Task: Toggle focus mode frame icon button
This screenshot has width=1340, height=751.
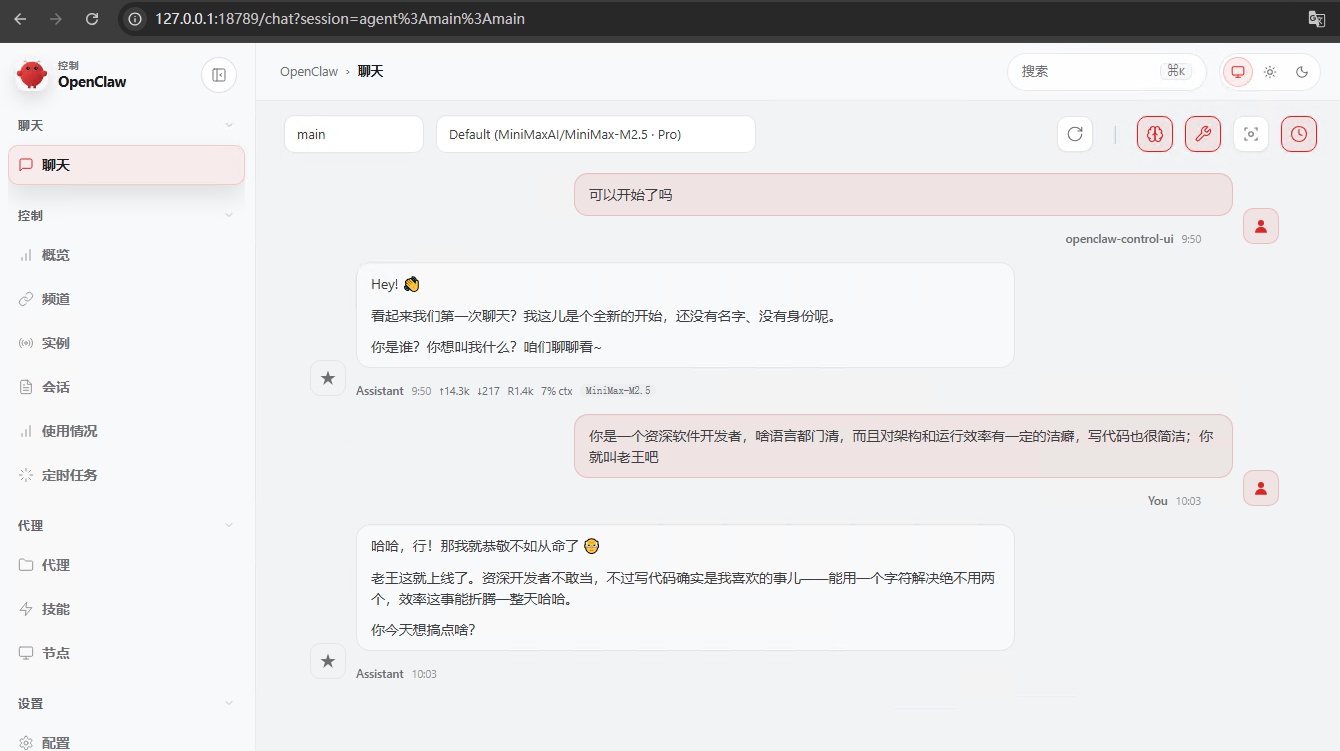Action: [x=1251, y=134]
